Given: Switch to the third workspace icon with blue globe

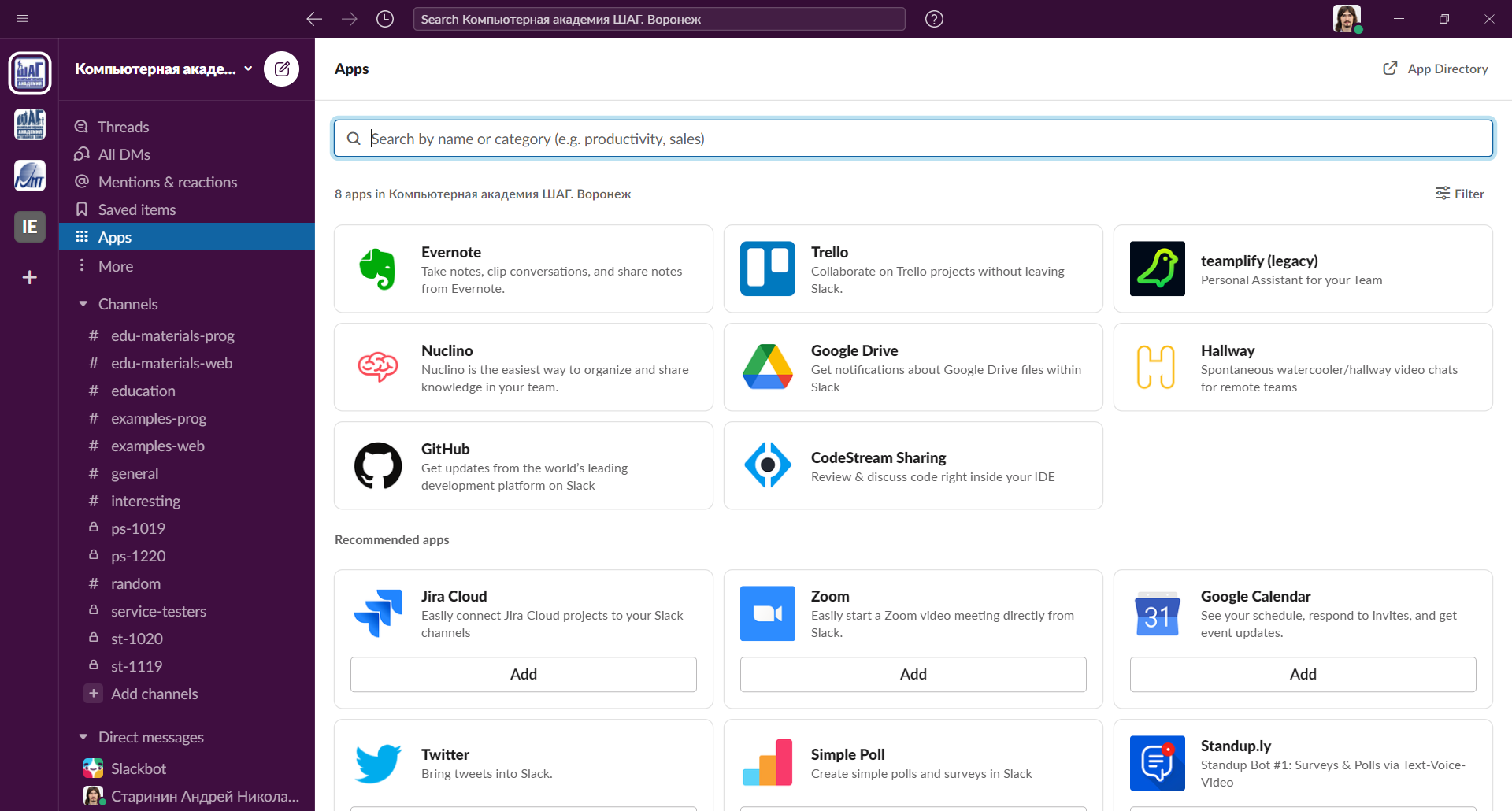Looking at the screenshot, I should (x=30, y=176).
